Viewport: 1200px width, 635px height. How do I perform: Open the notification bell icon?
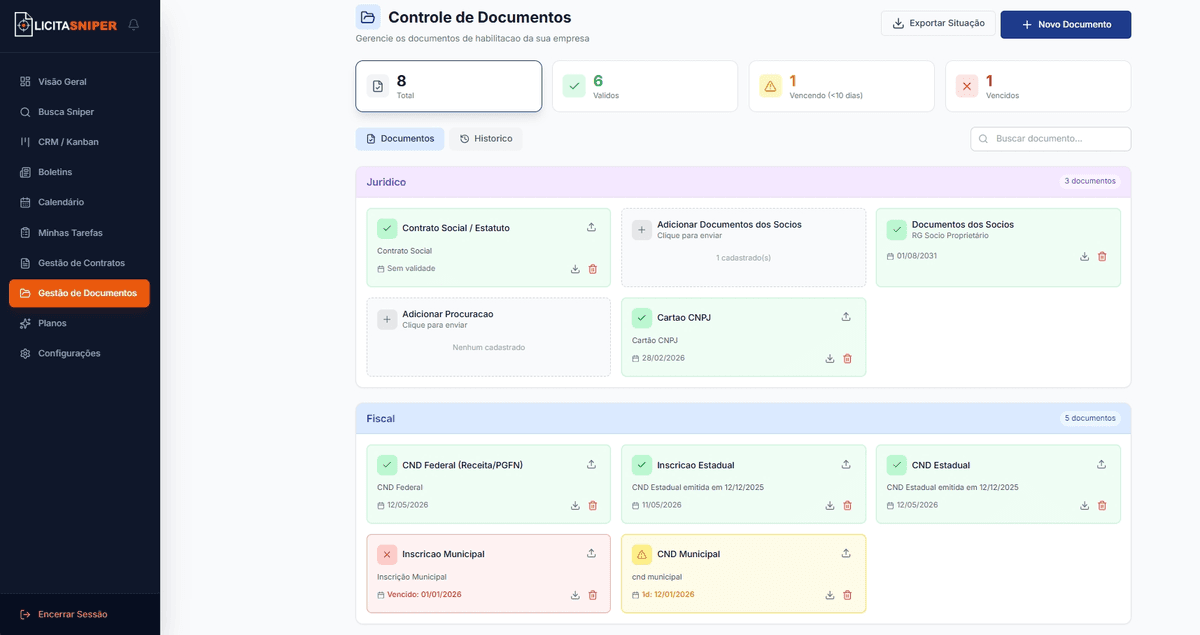pyautogui.click(x=133, y=24)
